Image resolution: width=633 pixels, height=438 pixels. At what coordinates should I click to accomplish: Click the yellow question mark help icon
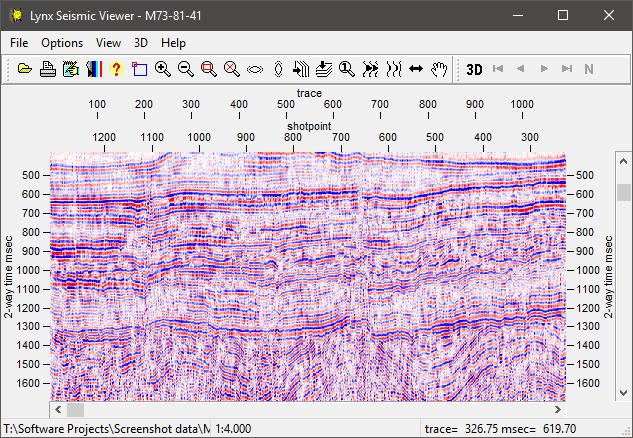(x=117, y=69)
